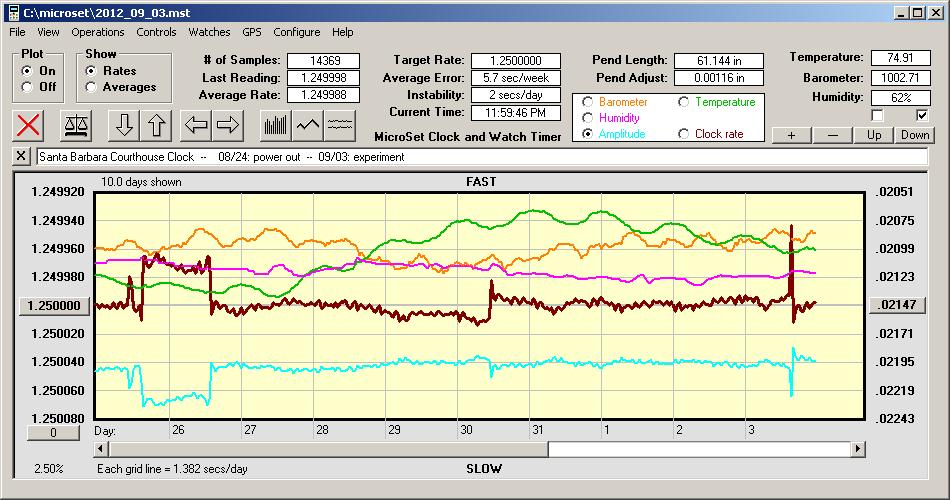Click the Pend Adjust field
Viewport: 950px width, 500px height.
click(719, 78)
